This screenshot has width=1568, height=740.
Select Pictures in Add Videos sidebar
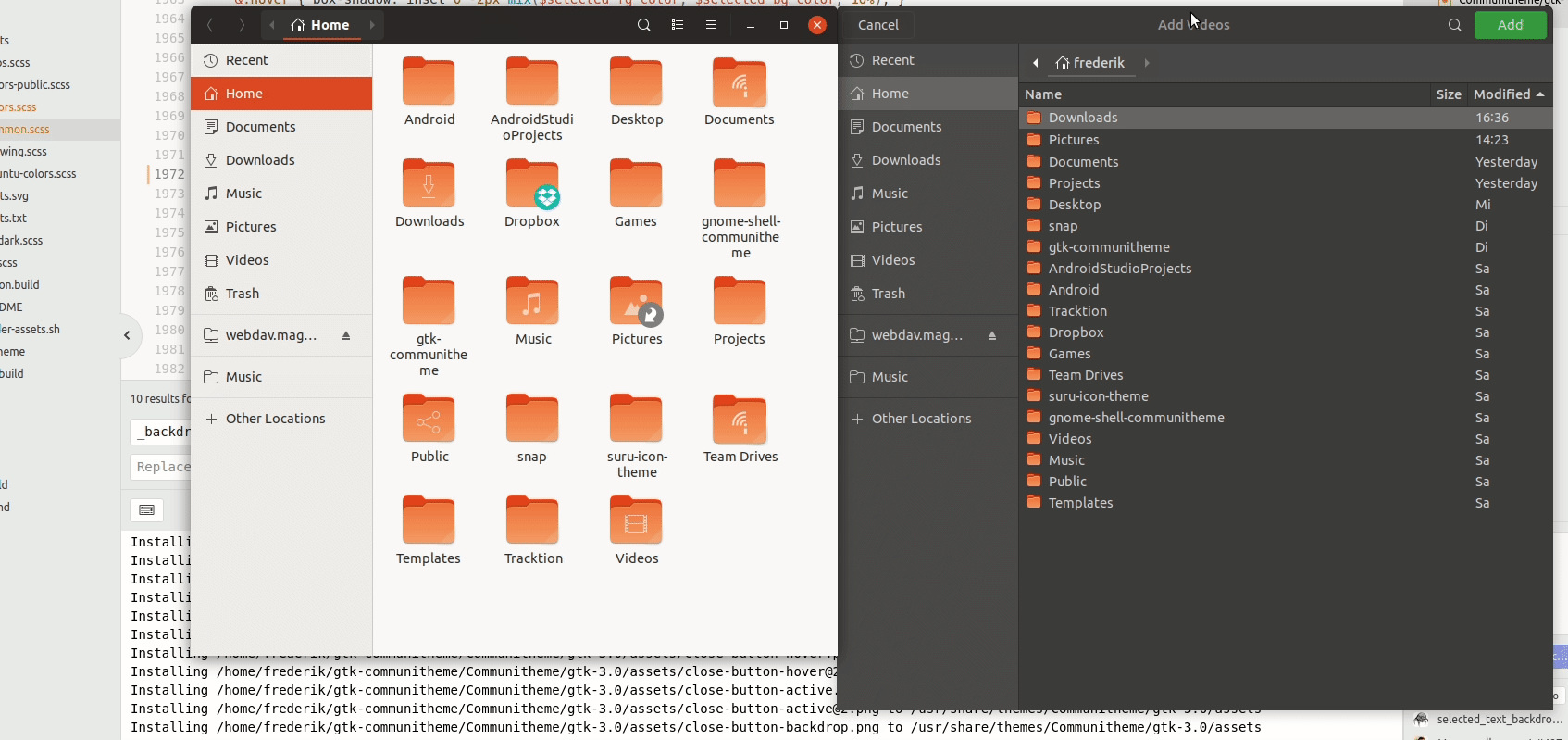927,227
